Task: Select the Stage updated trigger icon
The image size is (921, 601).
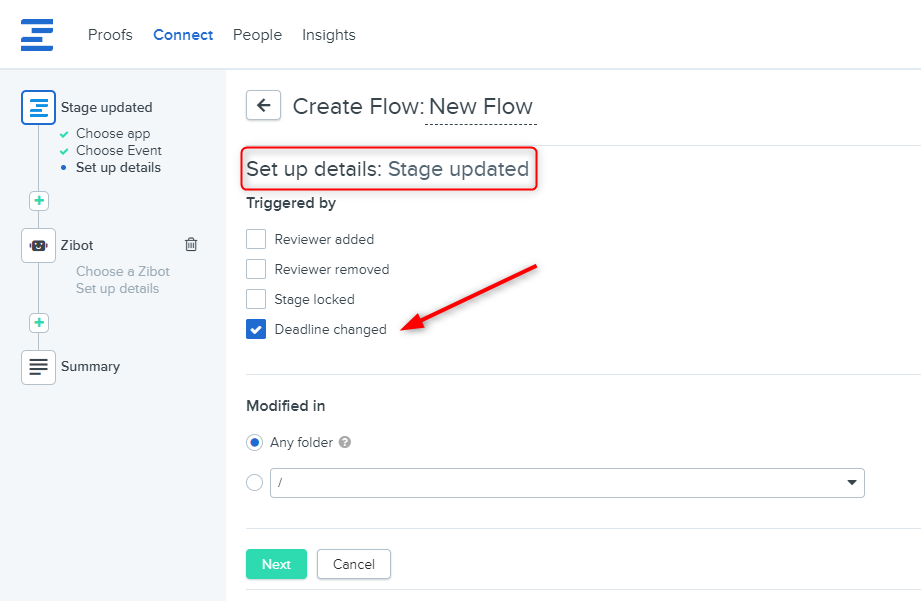Action: (38, 107)
